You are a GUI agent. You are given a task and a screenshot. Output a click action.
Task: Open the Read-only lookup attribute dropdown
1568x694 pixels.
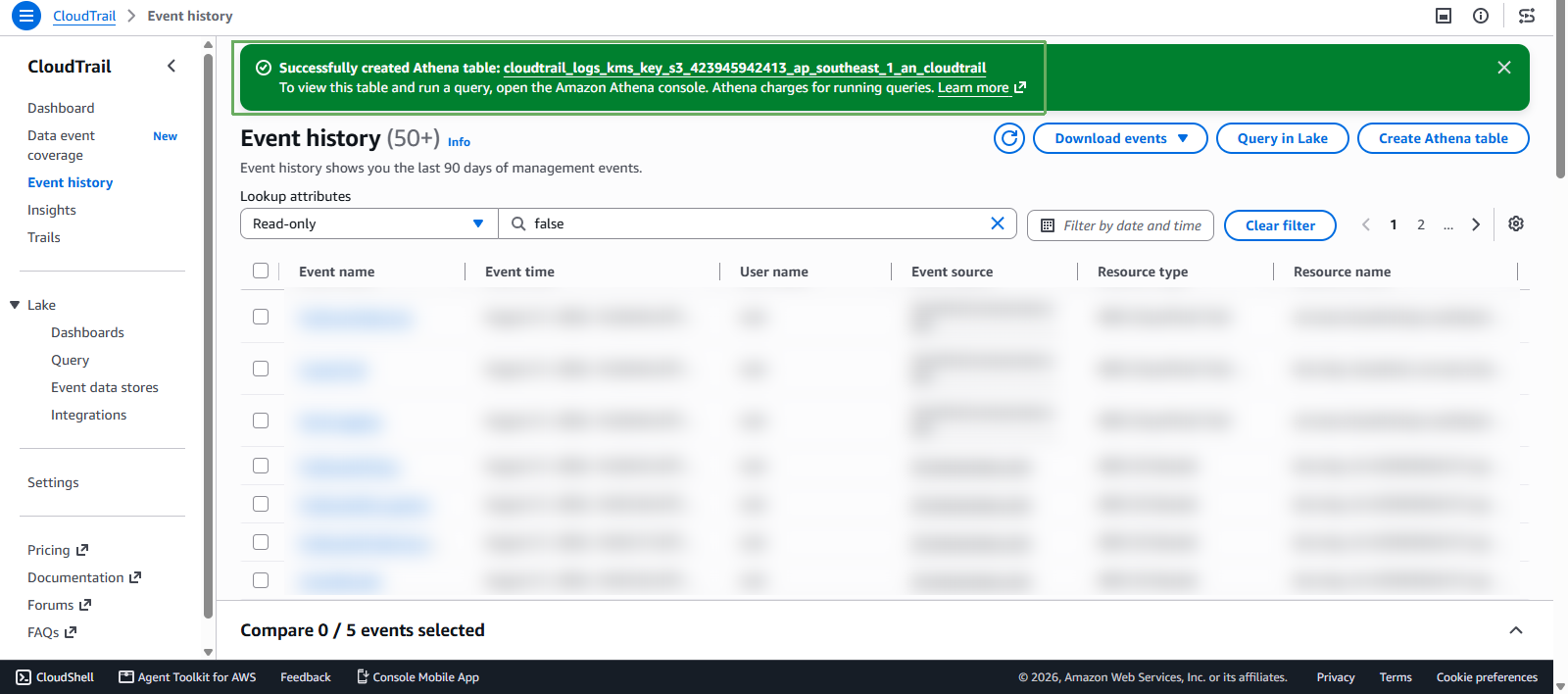[x=368, y=223]
